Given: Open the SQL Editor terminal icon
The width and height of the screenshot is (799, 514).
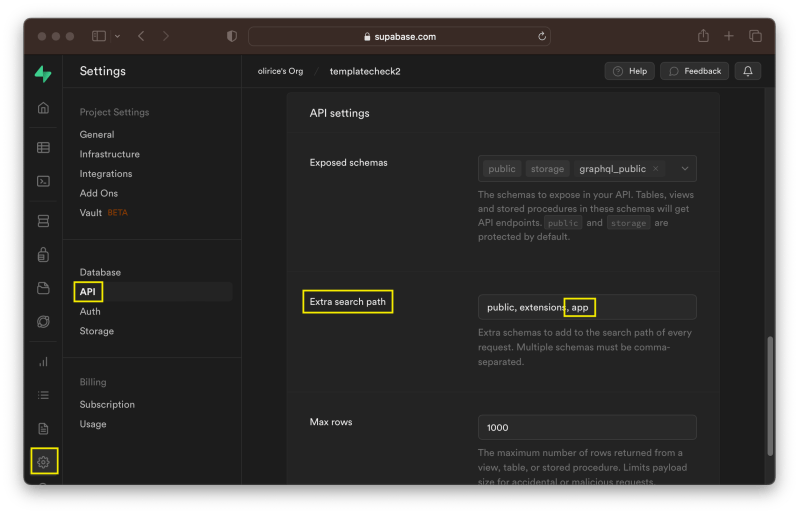Looking at the screenshot, I should tap(43, 181).
